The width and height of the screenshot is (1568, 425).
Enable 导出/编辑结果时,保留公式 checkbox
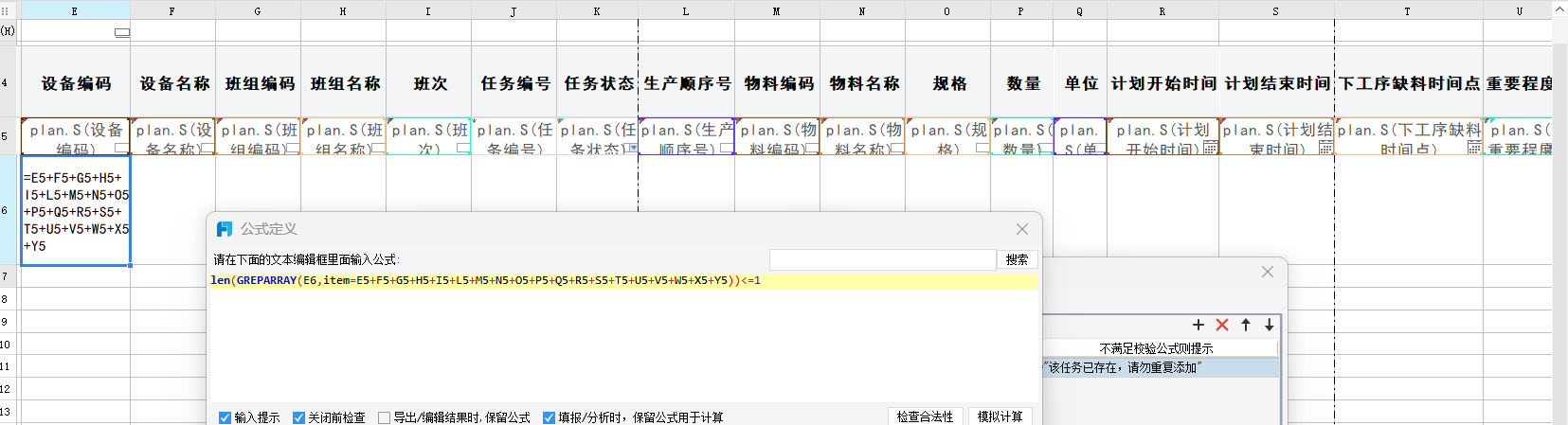click(x=384, y=417)
